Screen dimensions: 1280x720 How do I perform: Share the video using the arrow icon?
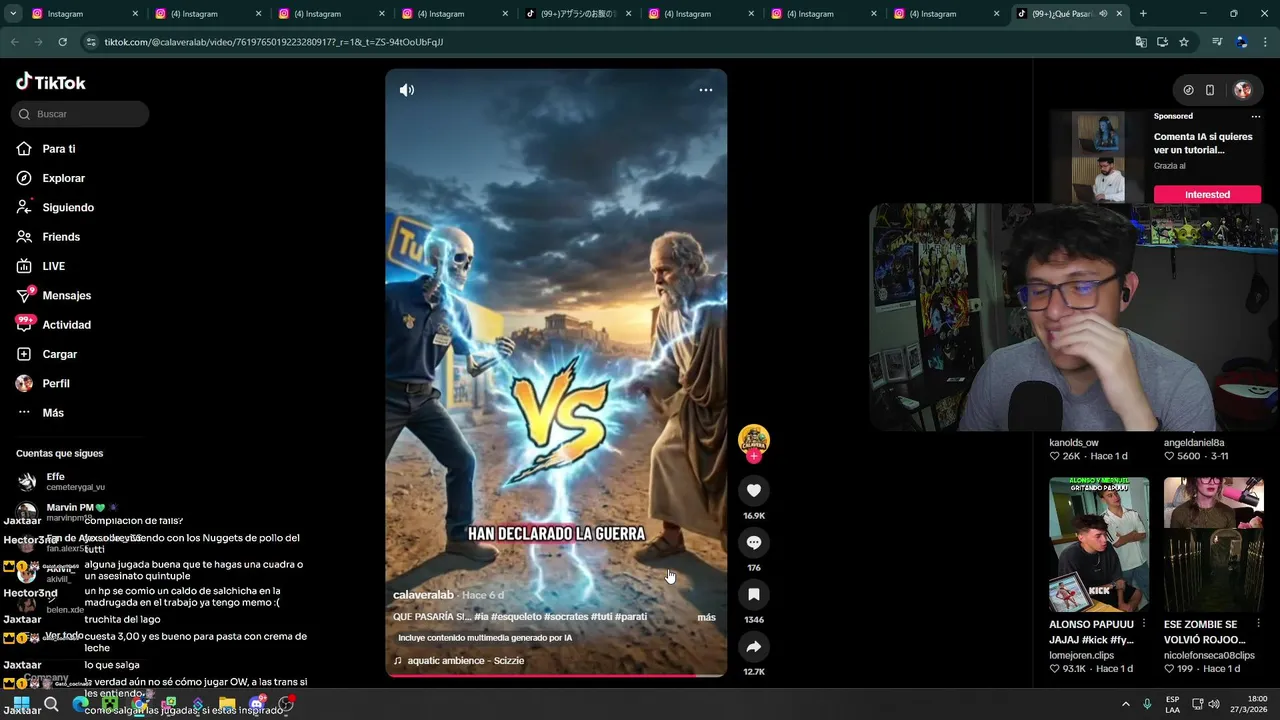[x=754, y=646]
